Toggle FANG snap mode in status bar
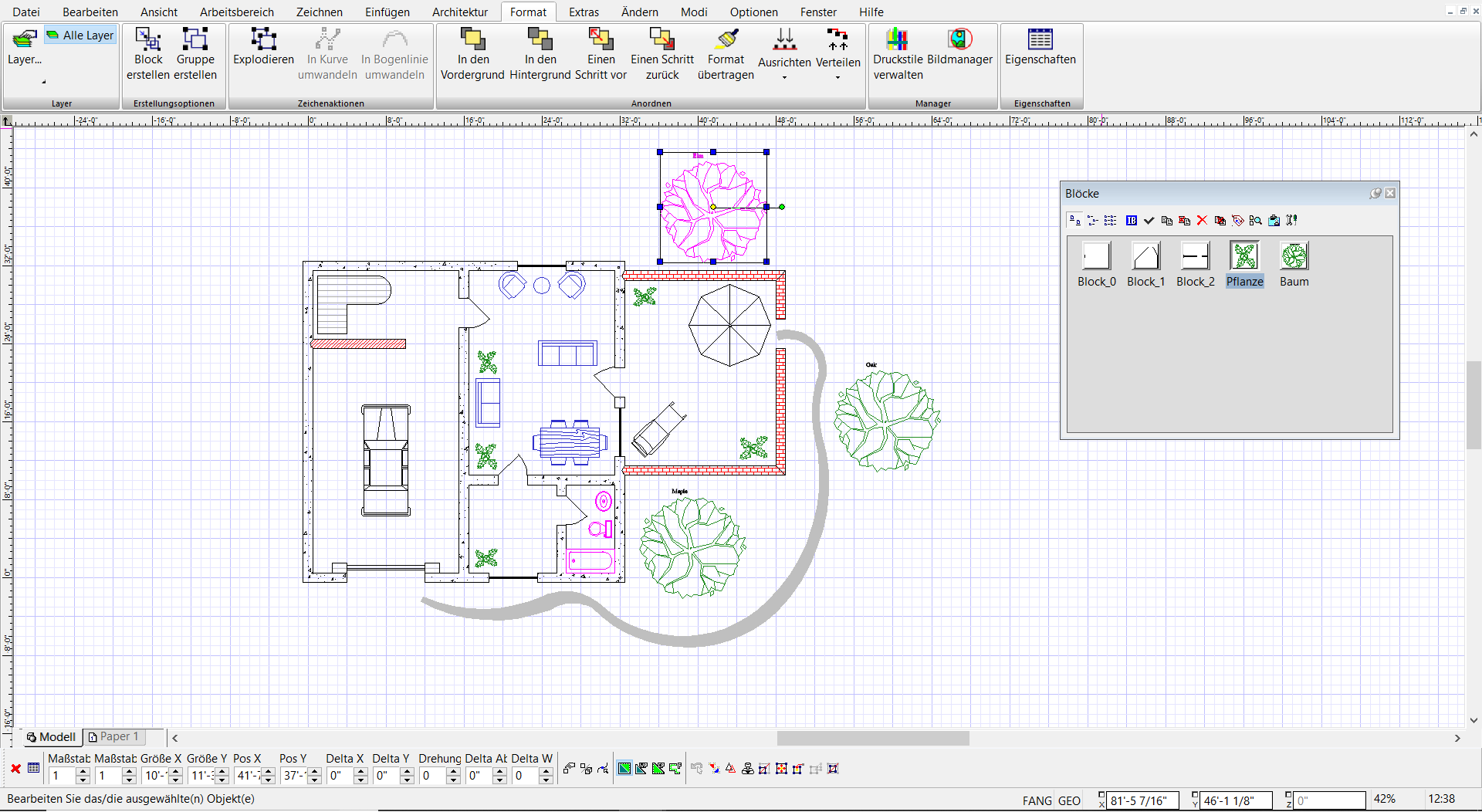 tap(1037, 800)
